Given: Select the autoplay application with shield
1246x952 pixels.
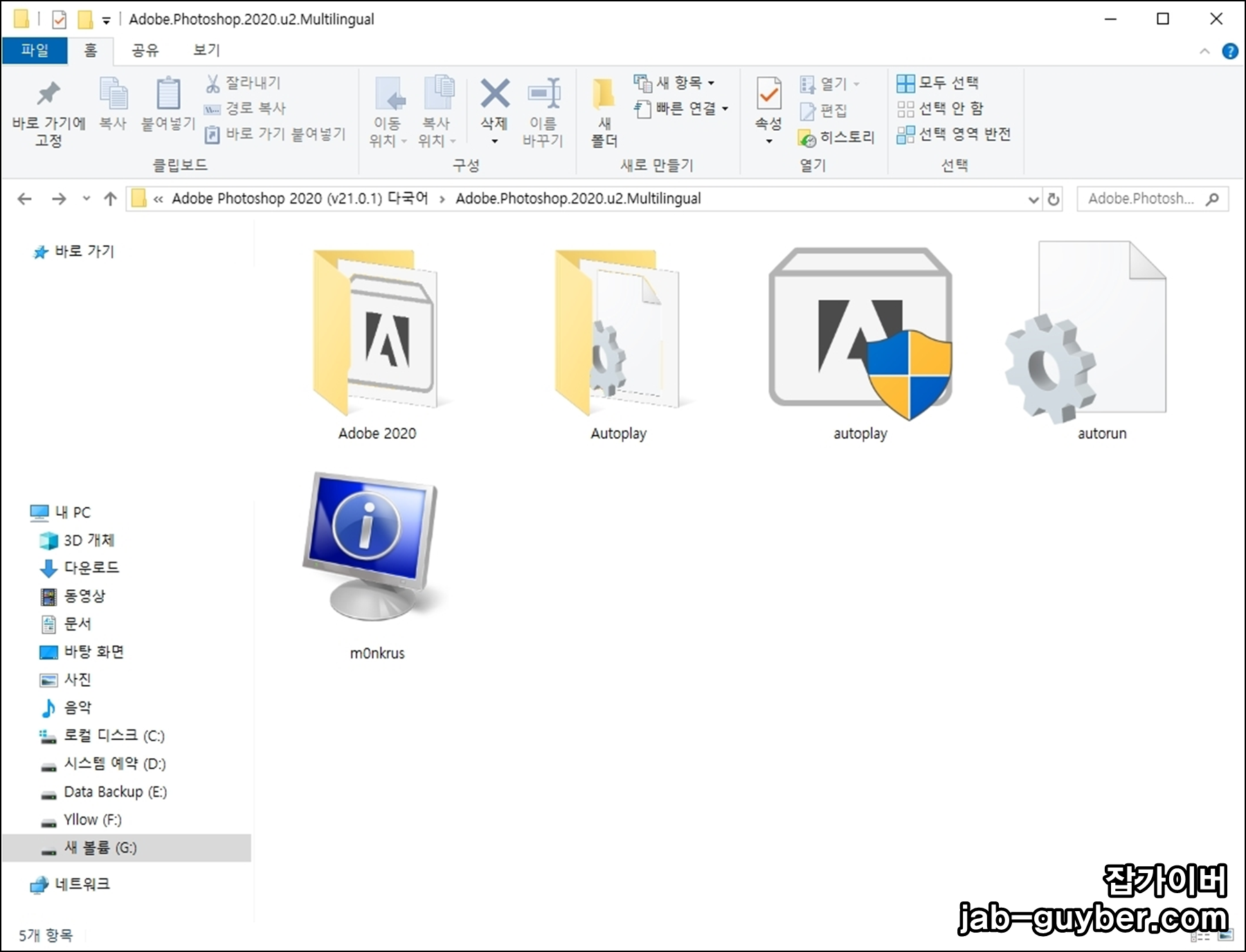Looking at the screenshot, I should click(860, 345).
